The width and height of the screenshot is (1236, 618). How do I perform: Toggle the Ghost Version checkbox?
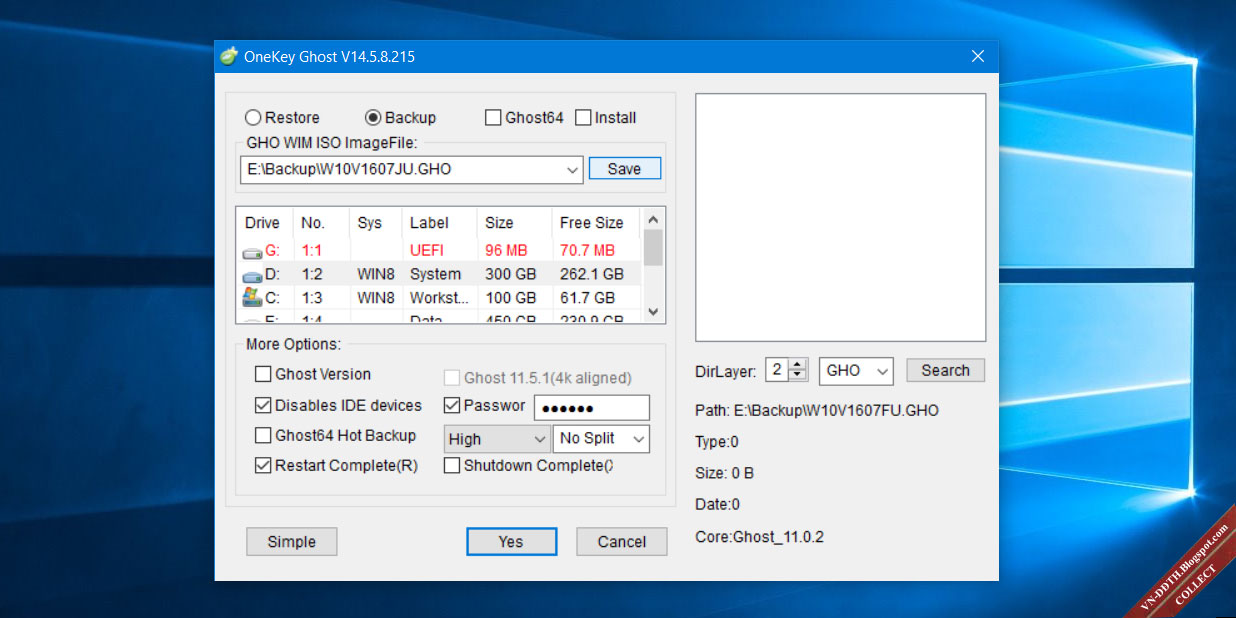263,374
